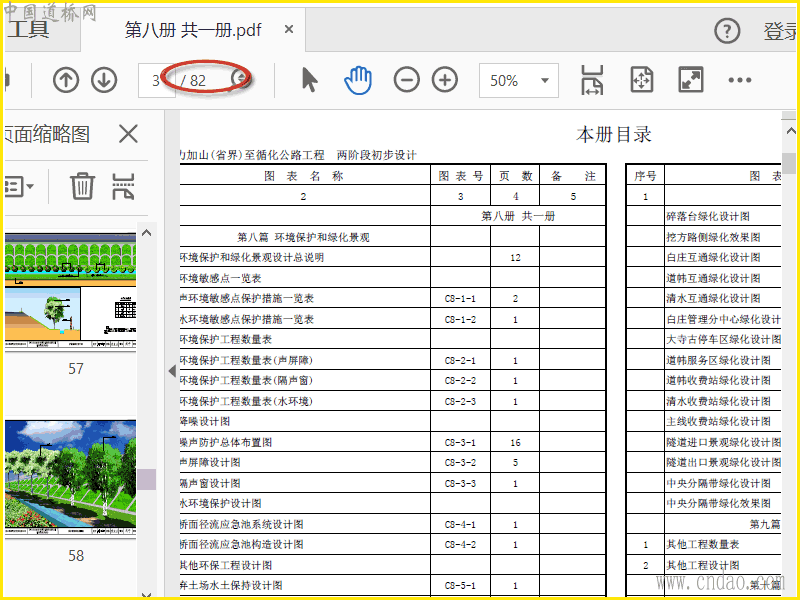Click 其他工程数量表 entry

(x=703, y=544)
